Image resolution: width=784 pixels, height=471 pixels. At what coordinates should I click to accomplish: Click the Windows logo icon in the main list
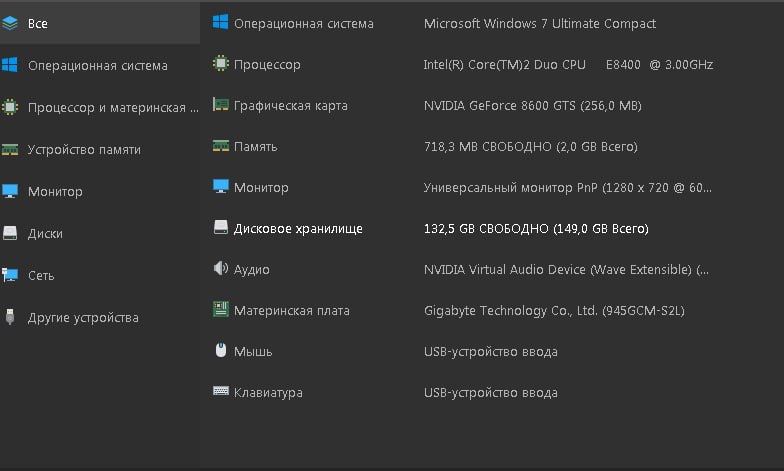[x=220, y=22]
